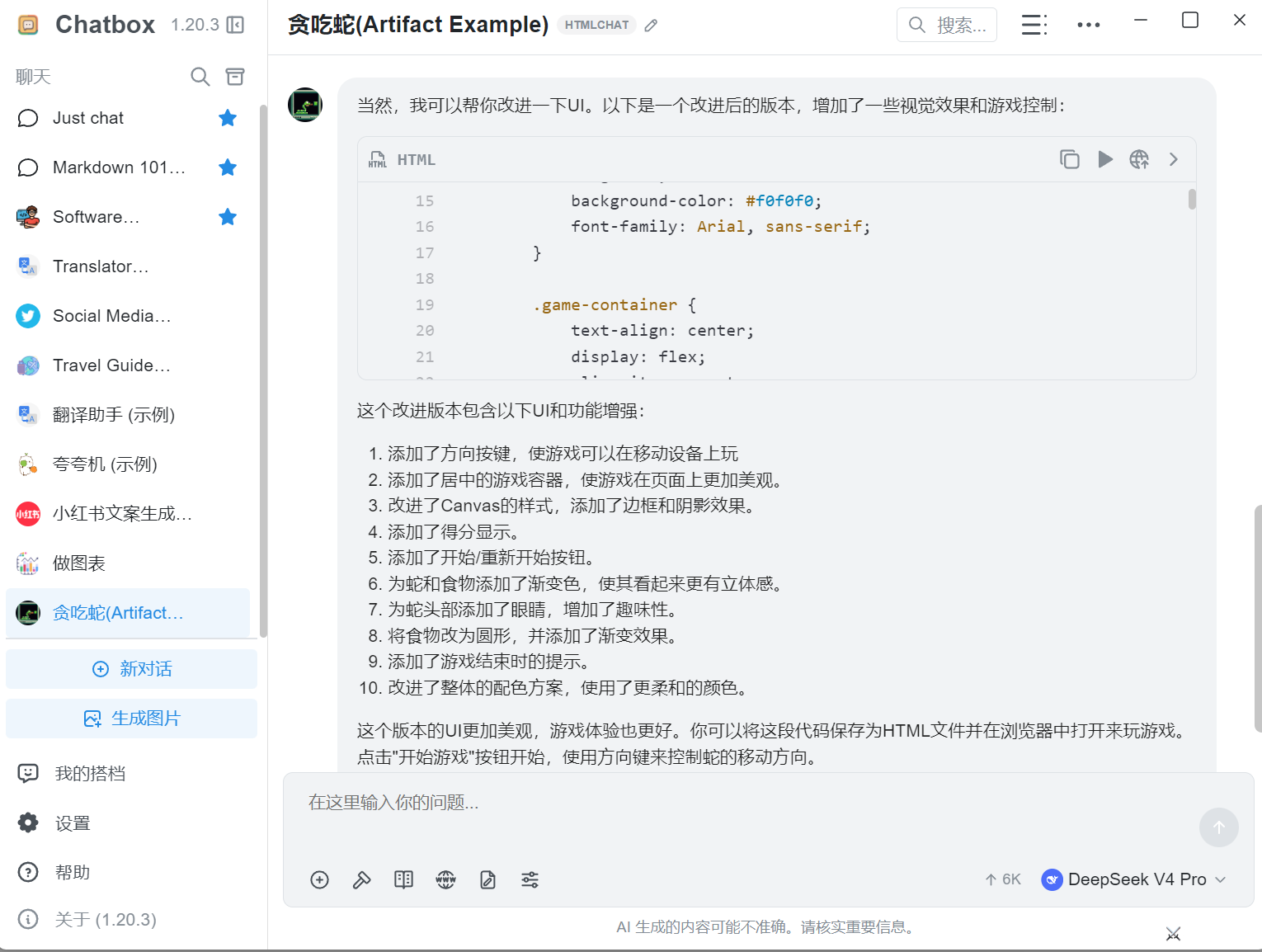
Task: Expand the HTML code block chevron
Action: [1174, 159]
